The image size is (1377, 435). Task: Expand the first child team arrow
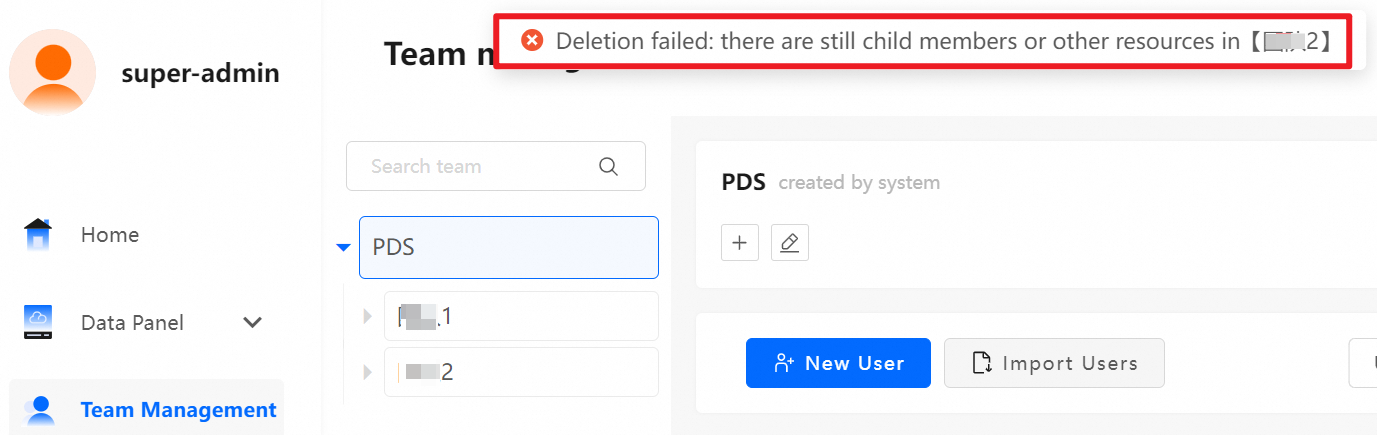pyautogui.click(x=367, y=317)
